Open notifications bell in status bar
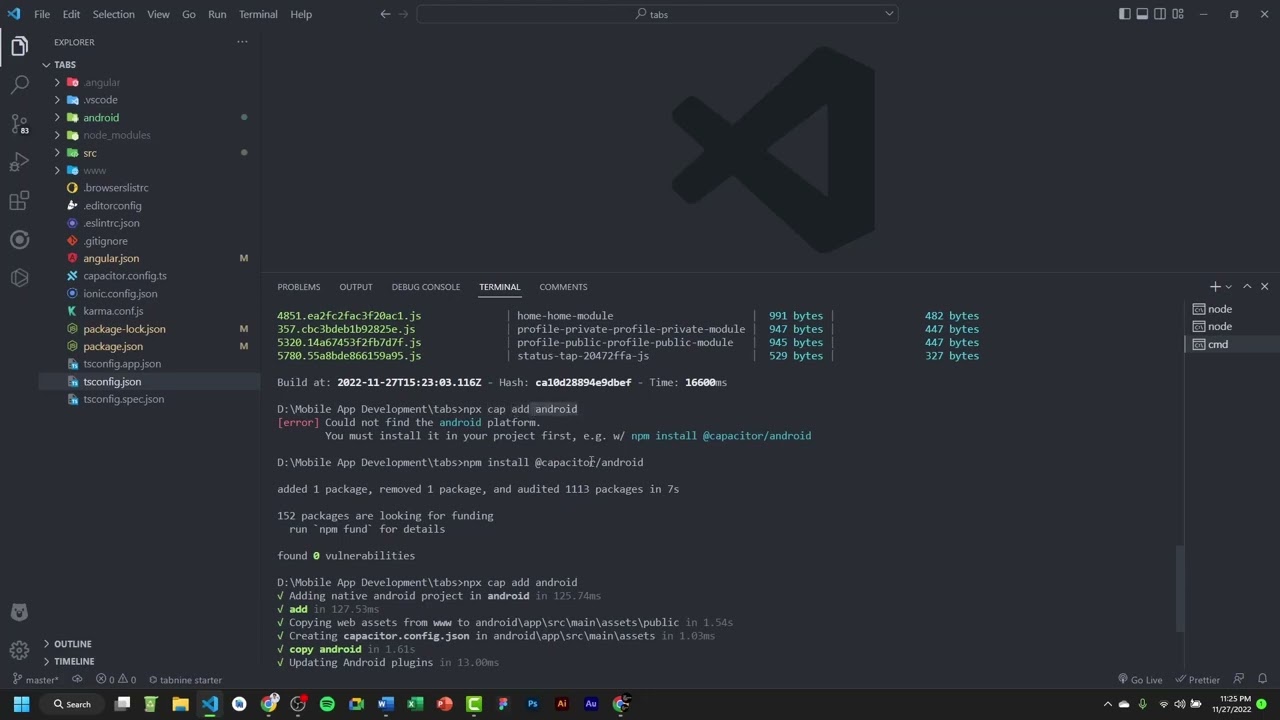The image size is (1280, 720). (x=1262, y=680)
